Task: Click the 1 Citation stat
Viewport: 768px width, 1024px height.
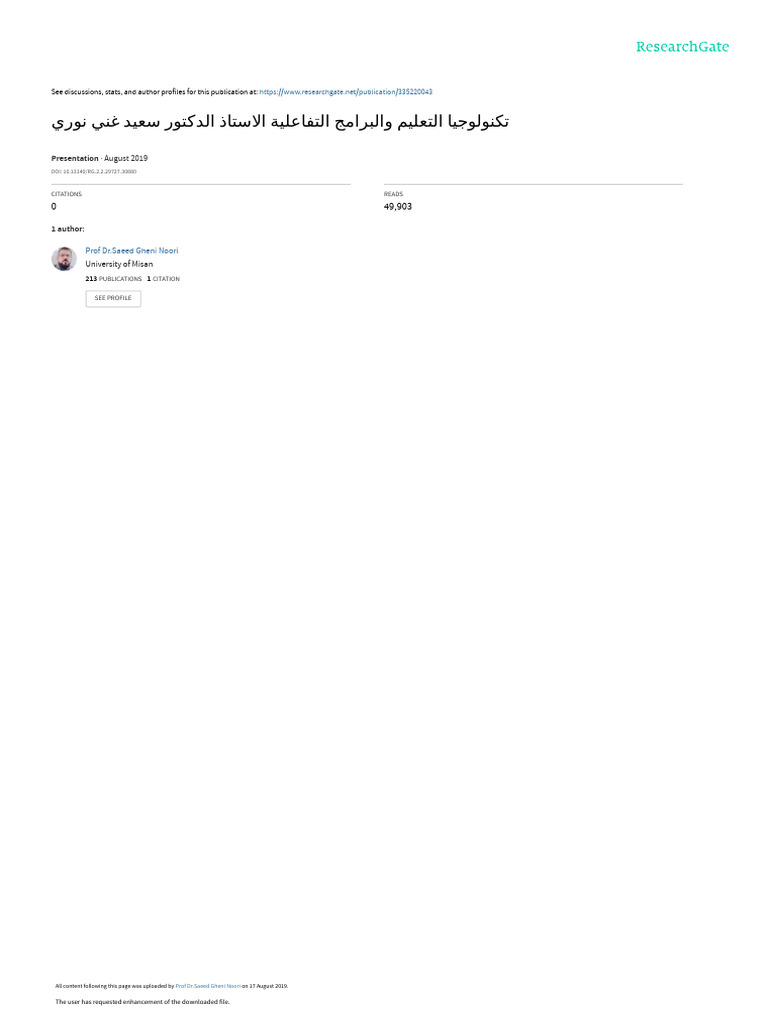Action: point(163,279)
